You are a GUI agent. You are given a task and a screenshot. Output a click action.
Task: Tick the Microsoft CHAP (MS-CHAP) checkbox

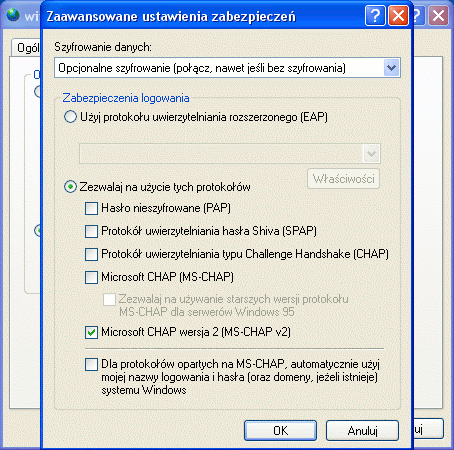[91, 277]
